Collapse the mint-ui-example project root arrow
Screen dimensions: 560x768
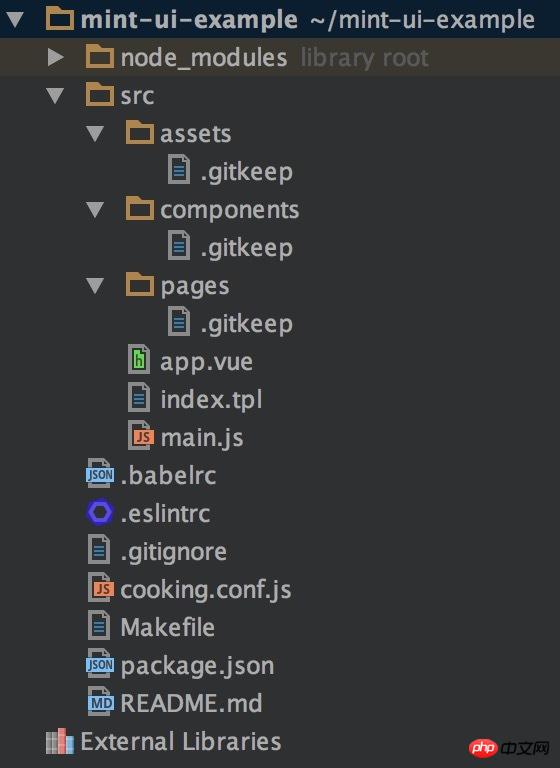[x=15, y=20]
